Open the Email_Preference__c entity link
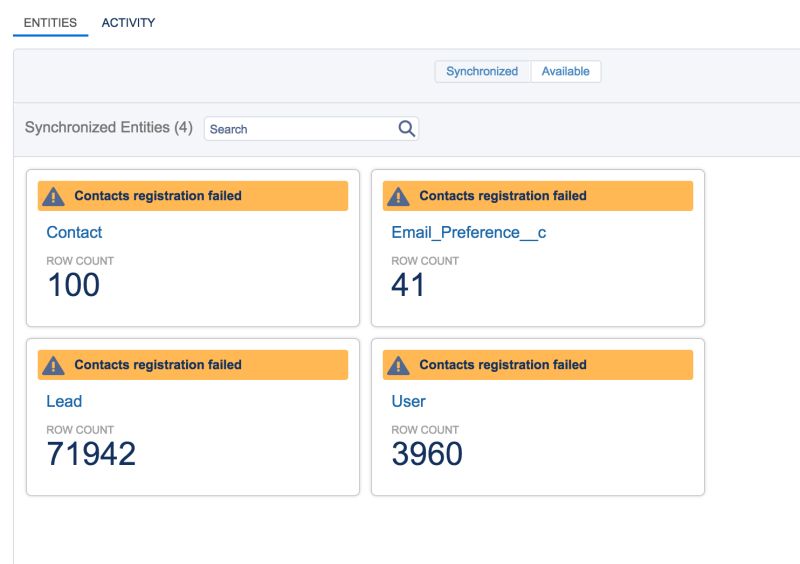Screen dimensions: 800x564 click(x=468, y=233)
